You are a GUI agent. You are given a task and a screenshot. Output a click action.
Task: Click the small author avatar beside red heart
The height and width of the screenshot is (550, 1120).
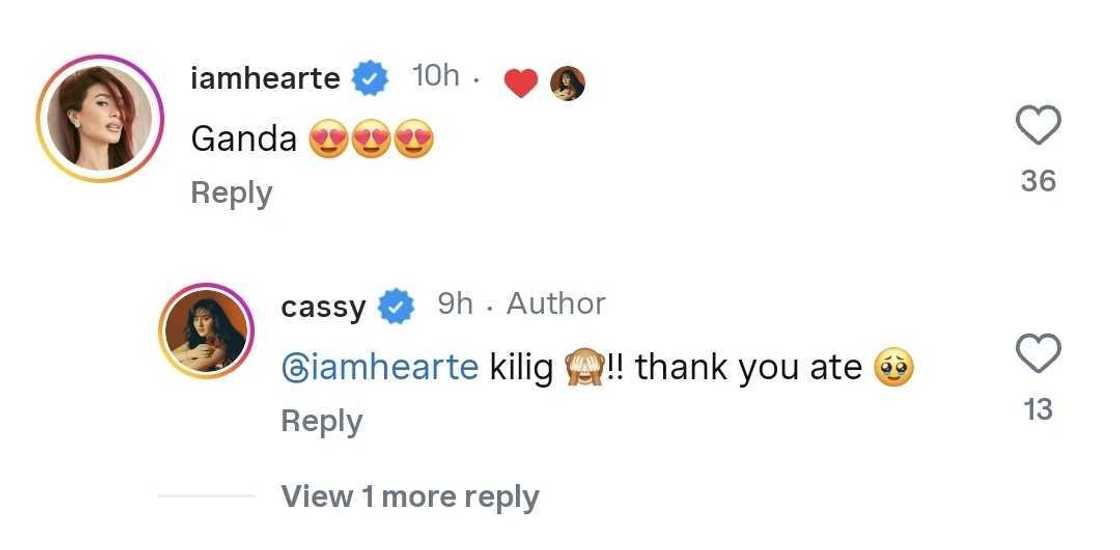coord(567,84)
